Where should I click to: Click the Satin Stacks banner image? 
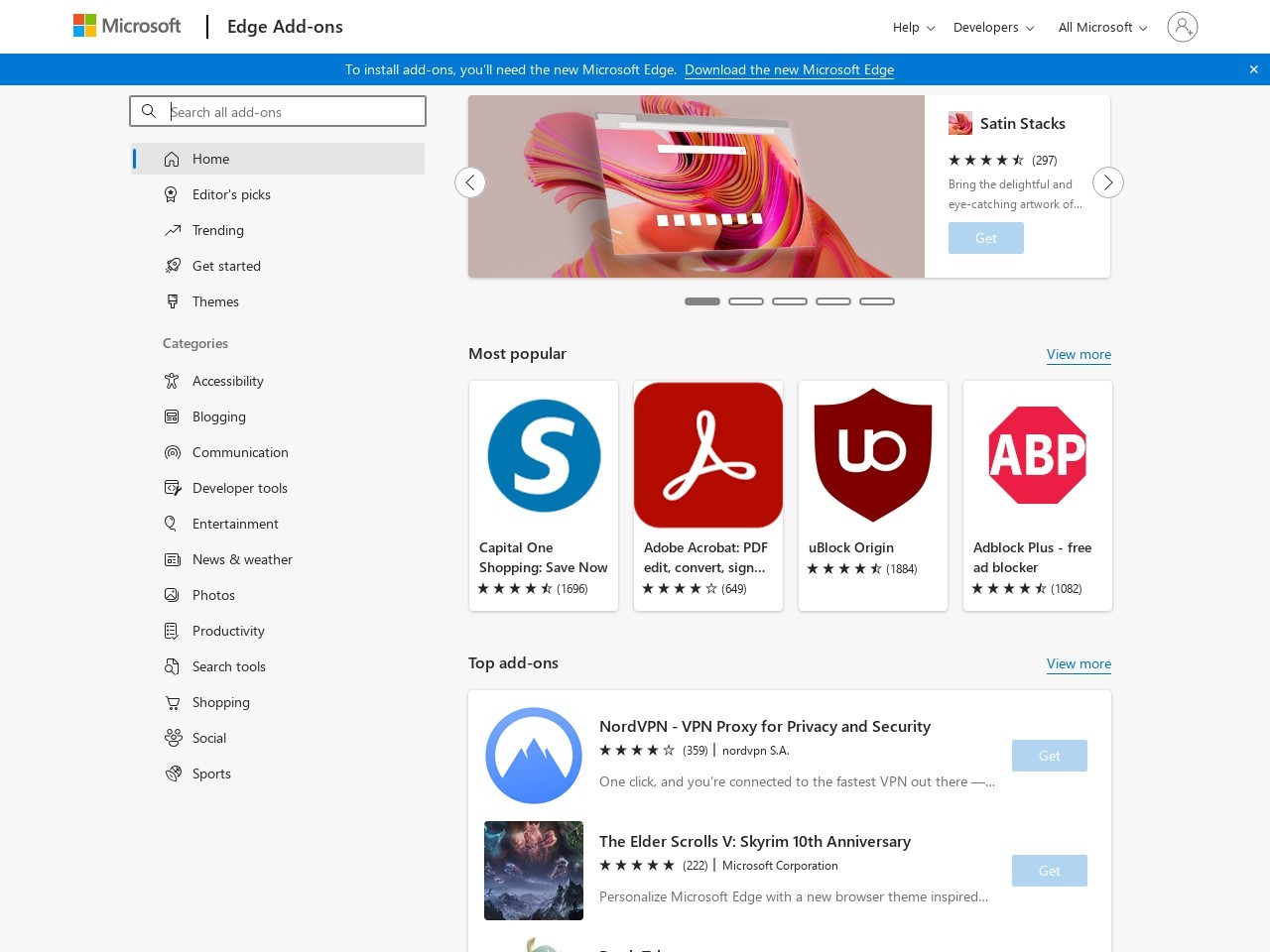point(697,186)
